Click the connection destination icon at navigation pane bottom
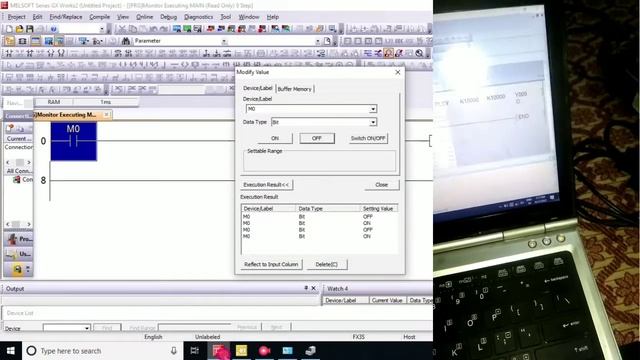 click(17, 269)
